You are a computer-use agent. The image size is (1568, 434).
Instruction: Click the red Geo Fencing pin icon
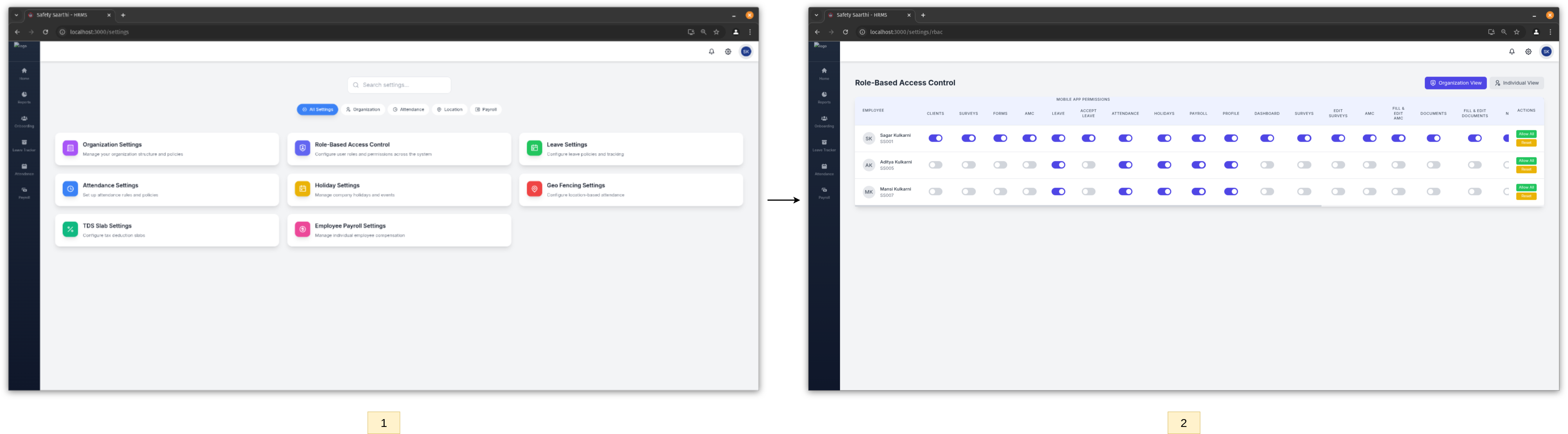point(535,189)
